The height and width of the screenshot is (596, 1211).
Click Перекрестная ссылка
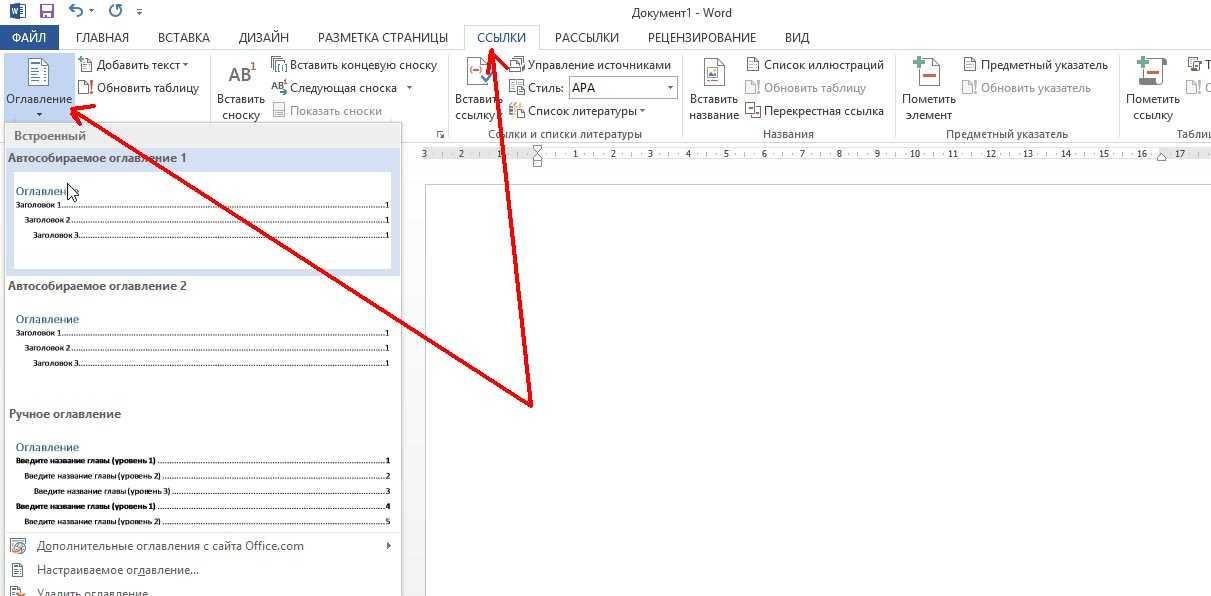click(815, 111)
